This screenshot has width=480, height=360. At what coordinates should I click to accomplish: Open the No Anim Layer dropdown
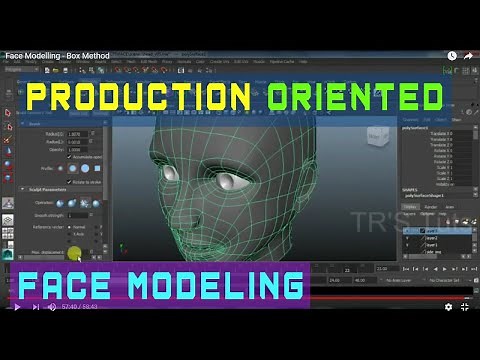(x=400, y=281)
